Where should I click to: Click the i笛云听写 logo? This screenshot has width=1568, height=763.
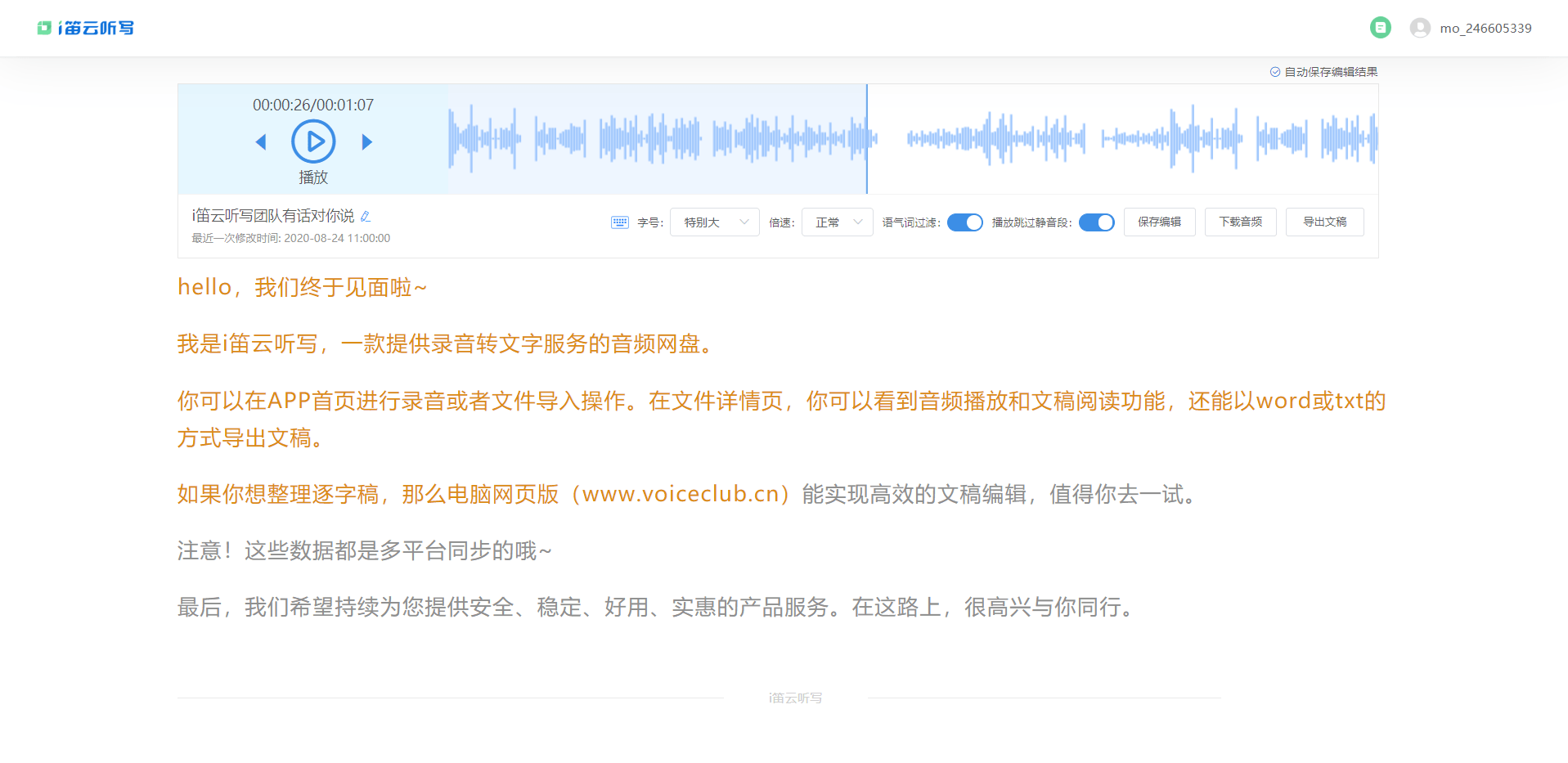click(x=85, y=28)
